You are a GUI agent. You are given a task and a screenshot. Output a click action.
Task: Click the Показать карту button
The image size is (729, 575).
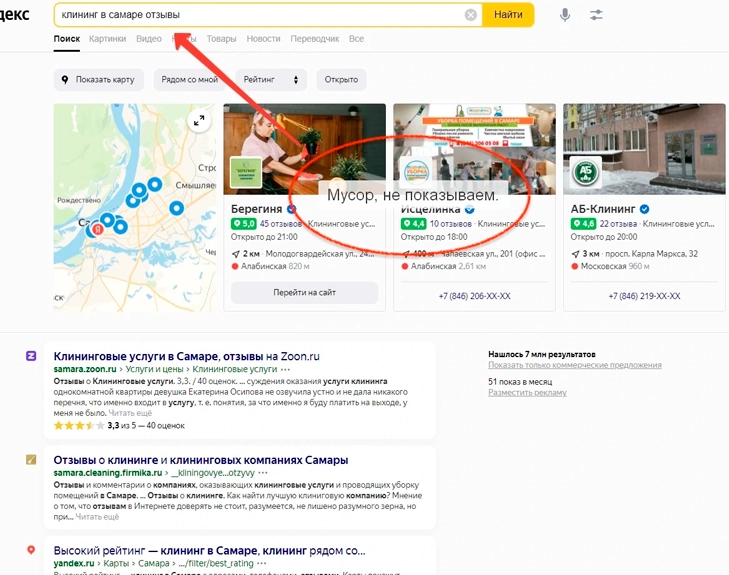pyautogui.click(x=99, y=79)
